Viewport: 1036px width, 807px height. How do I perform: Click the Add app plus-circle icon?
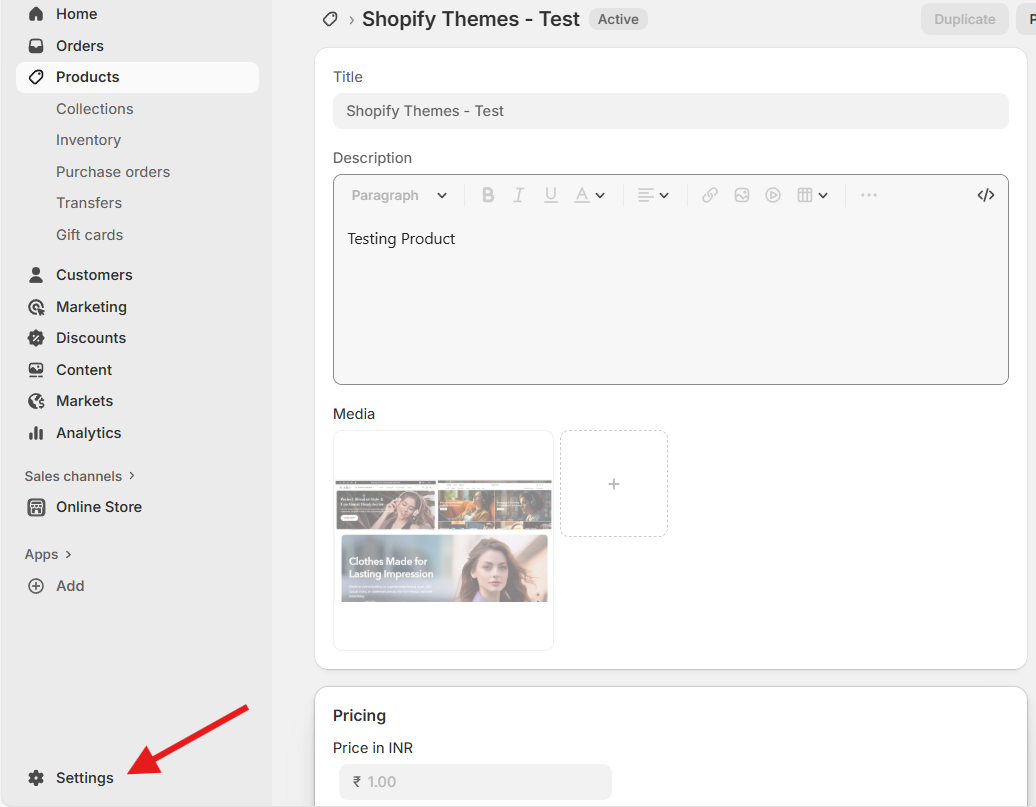(36, 586)
